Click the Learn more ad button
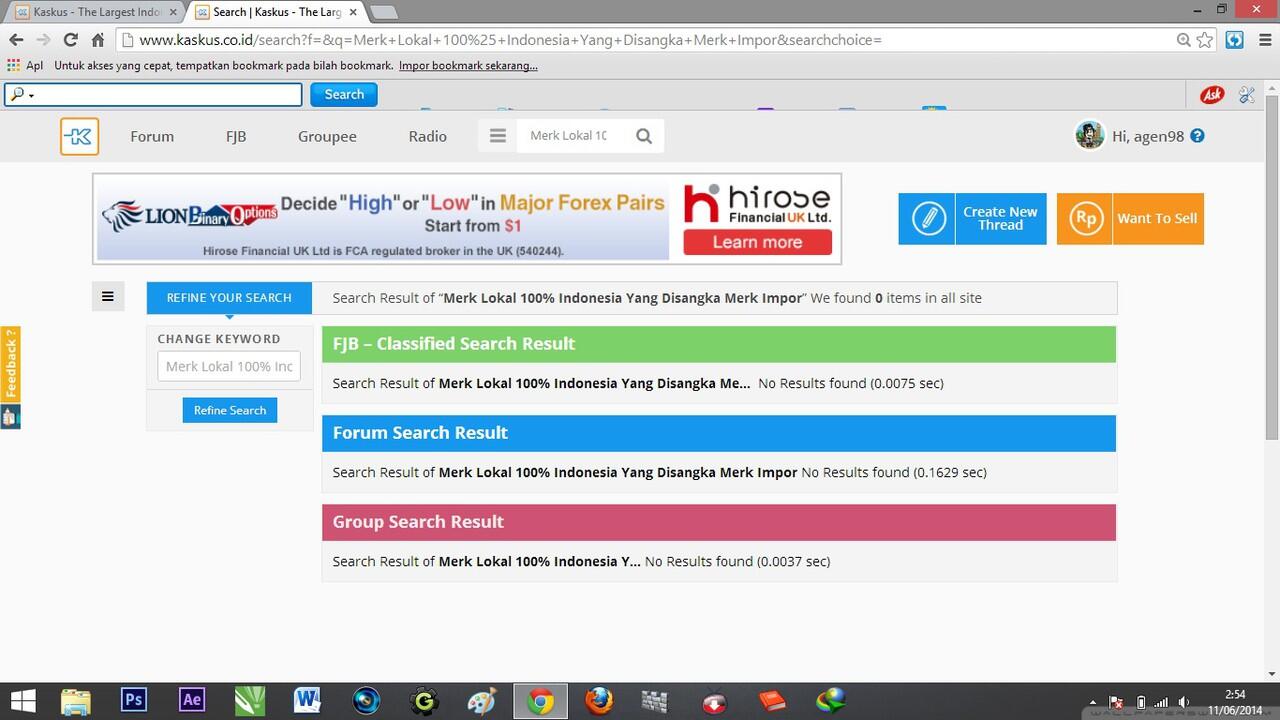 (757, 242)
